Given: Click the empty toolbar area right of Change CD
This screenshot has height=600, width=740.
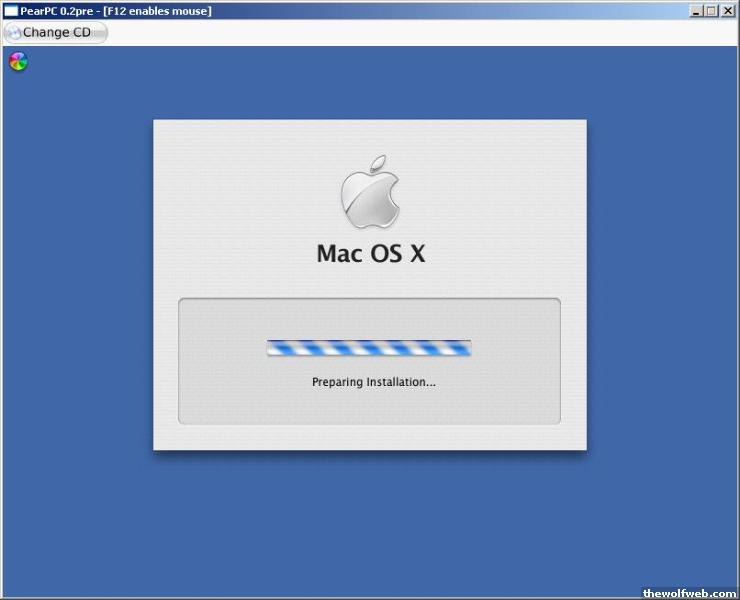Looking at the screenshot, I should pos(400,32).
